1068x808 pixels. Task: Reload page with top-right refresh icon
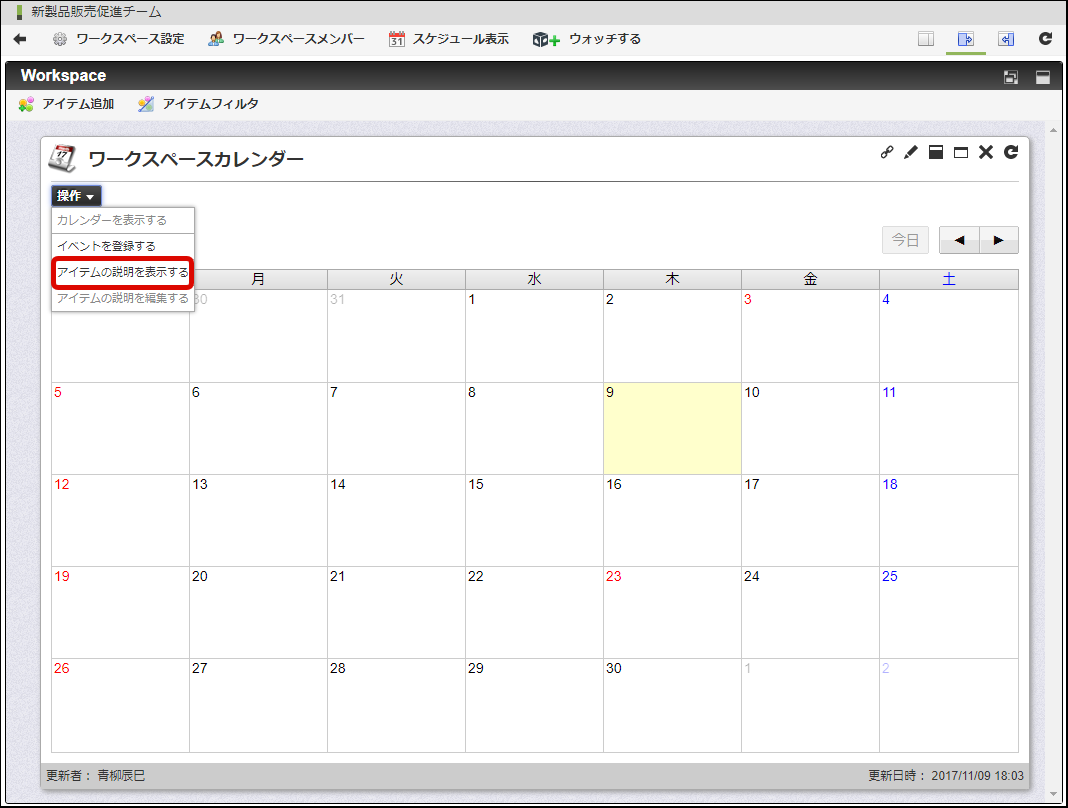1046,39
